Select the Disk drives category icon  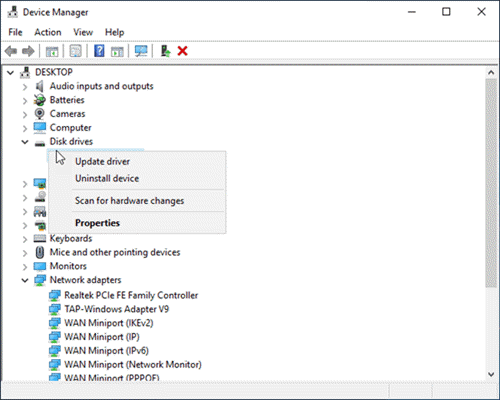[40, 143]
